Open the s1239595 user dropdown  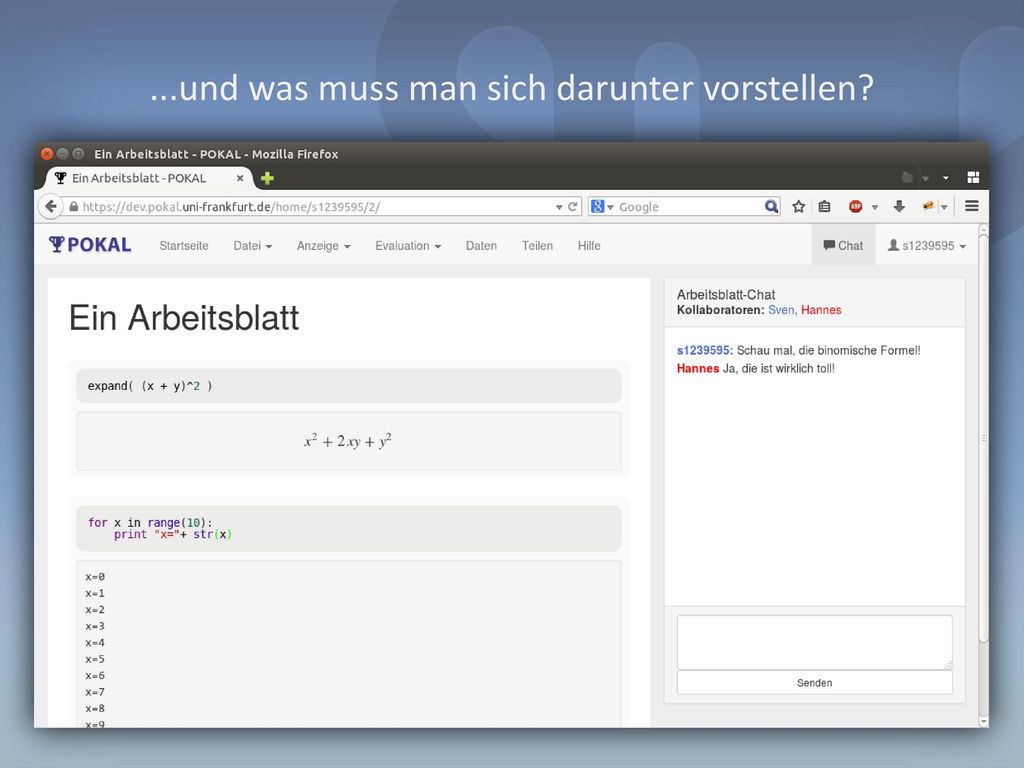point(927,246)
